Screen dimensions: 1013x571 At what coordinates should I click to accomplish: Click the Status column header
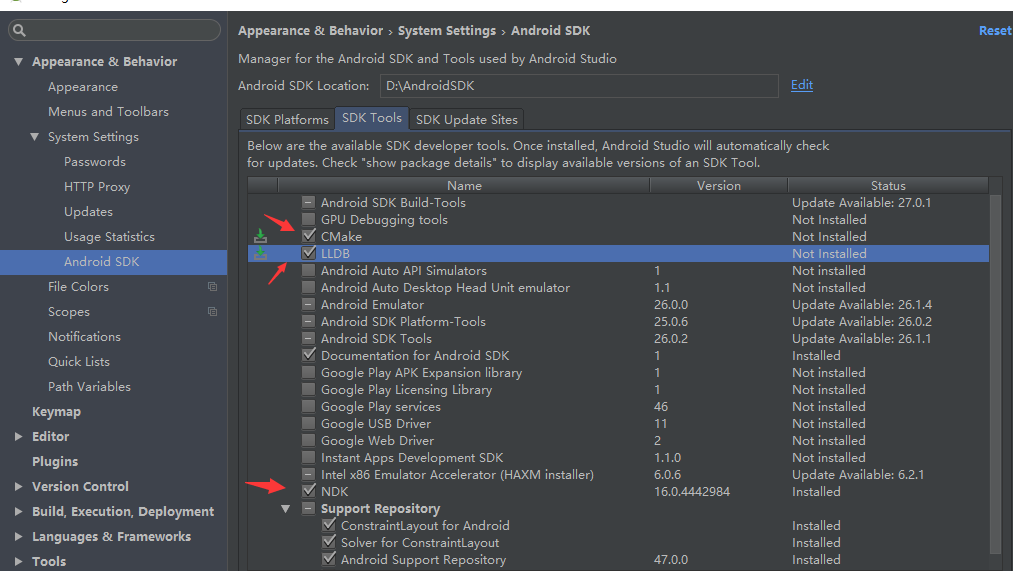(x=888, y=185)
